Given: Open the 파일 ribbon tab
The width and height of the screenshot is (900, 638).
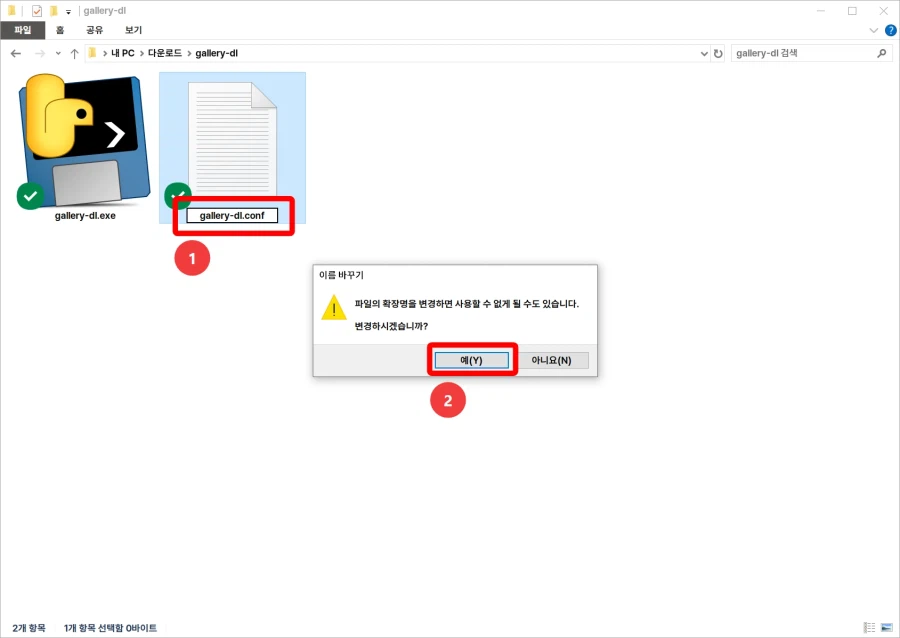Looking at the screenshot, I should pyautogui.click(x=23, y=30).
